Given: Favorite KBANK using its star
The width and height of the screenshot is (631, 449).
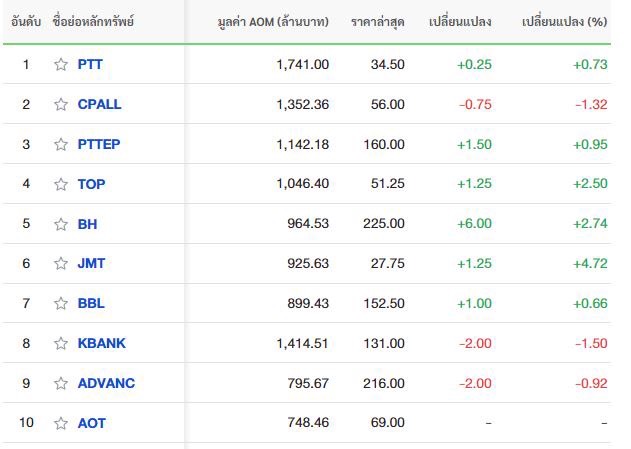Looking at the screenshot, I should point(61,343).
